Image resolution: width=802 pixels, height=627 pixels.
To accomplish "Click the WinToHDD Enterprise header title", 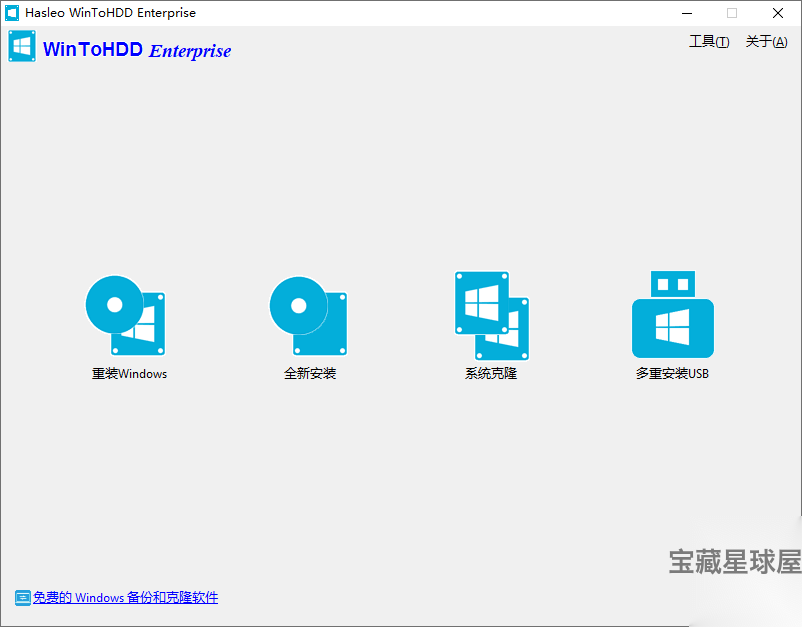I will click(137, 50).
